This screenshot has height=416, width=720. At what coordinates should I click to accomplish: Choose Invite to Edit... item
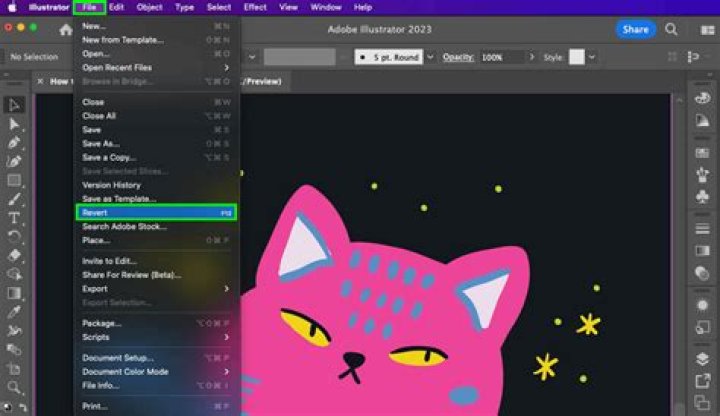(x=156, y=261)
